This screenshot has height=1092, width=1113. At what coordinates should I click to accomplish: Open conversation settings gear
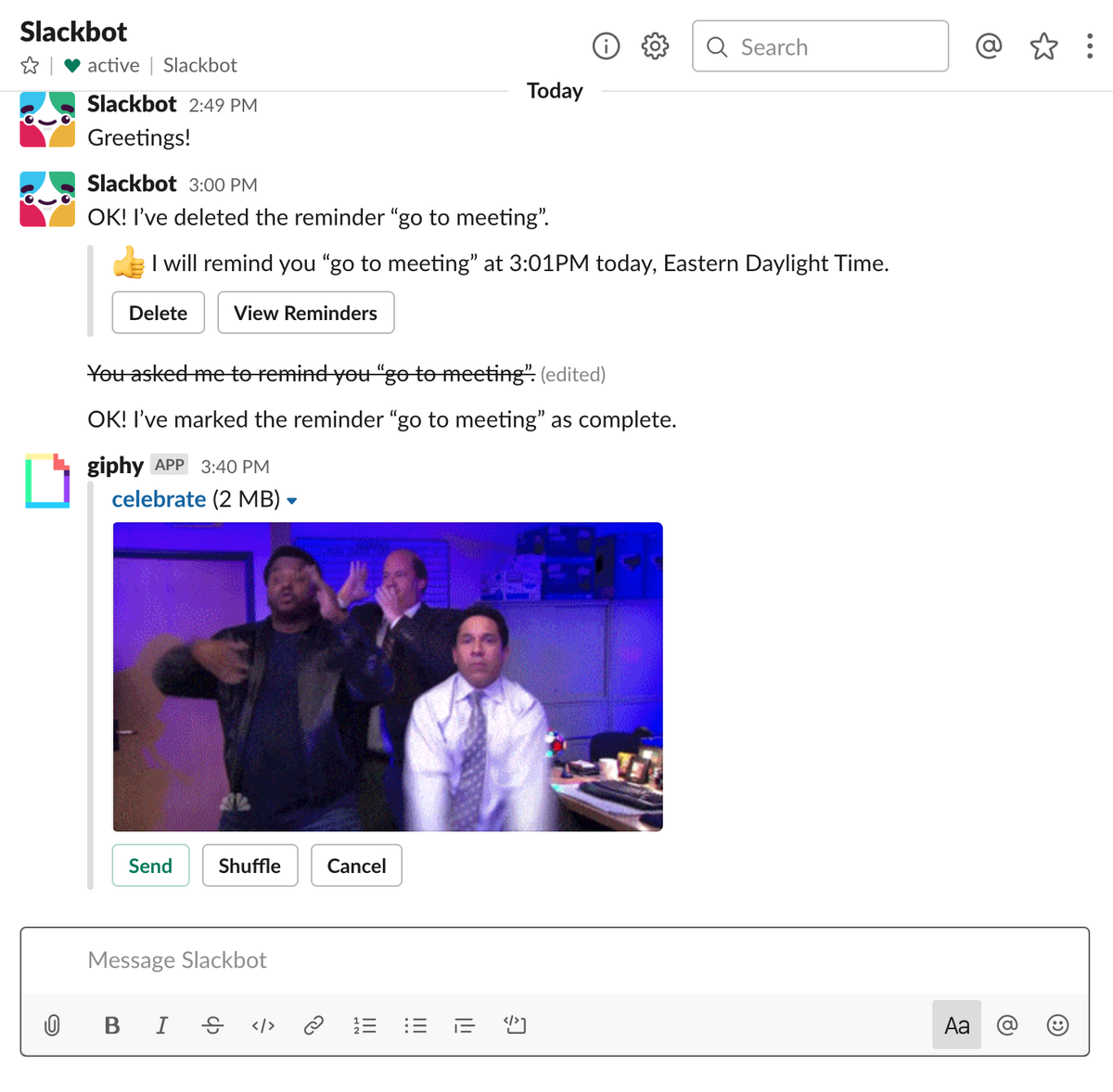654,46
